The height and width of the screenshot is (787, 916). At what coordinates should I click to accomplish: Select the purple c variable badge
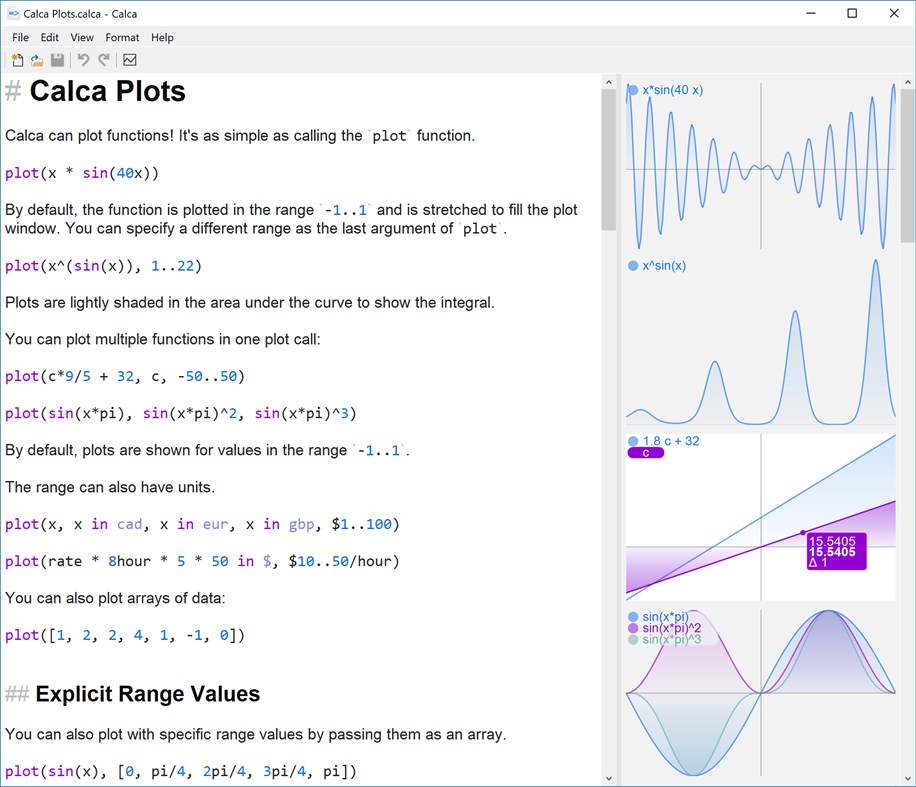click(645, 453)
